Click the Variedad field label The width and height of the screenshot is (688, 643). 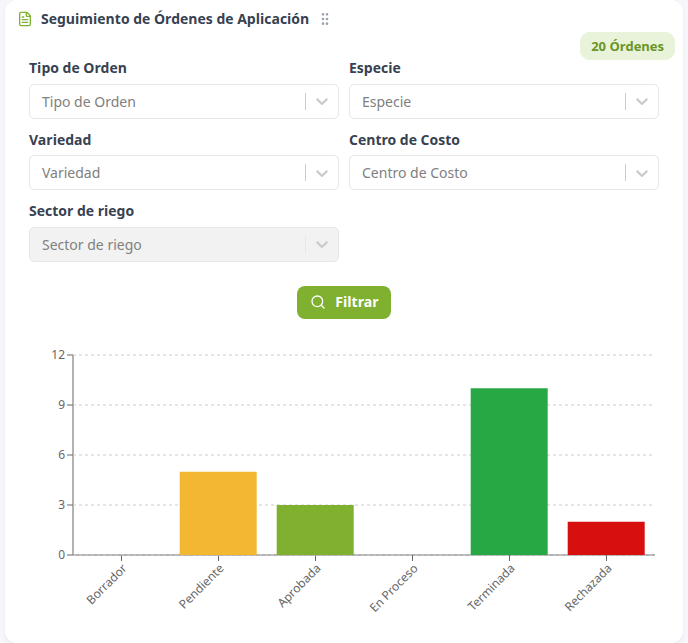[60, 140]
